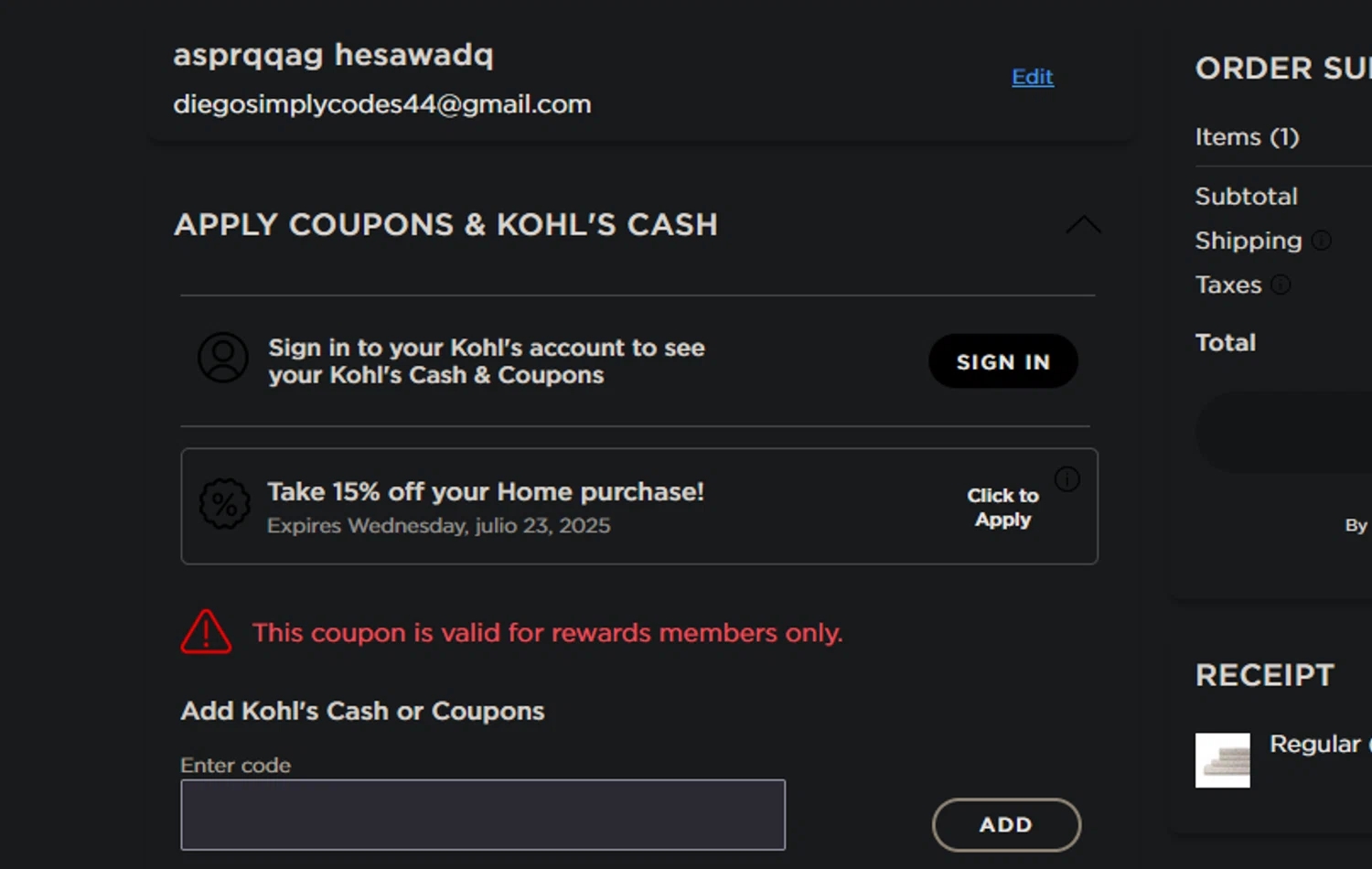Click to Apply the 15% Home coupon

point(1002,507)
